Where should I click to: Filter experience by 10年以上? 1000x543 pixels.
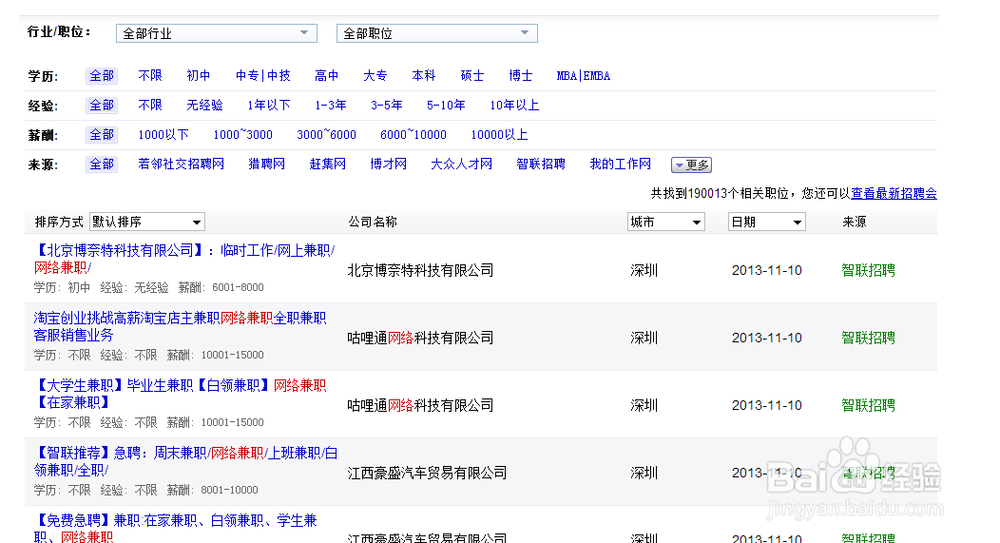(x=515, y=105)
